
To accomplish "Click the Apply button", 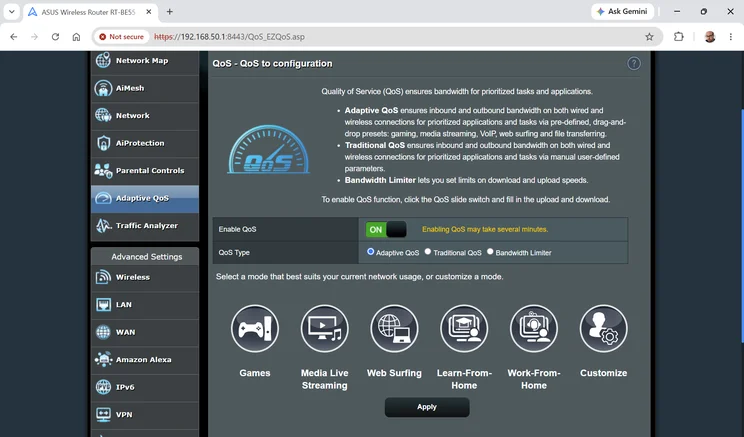I will point(427,407).
